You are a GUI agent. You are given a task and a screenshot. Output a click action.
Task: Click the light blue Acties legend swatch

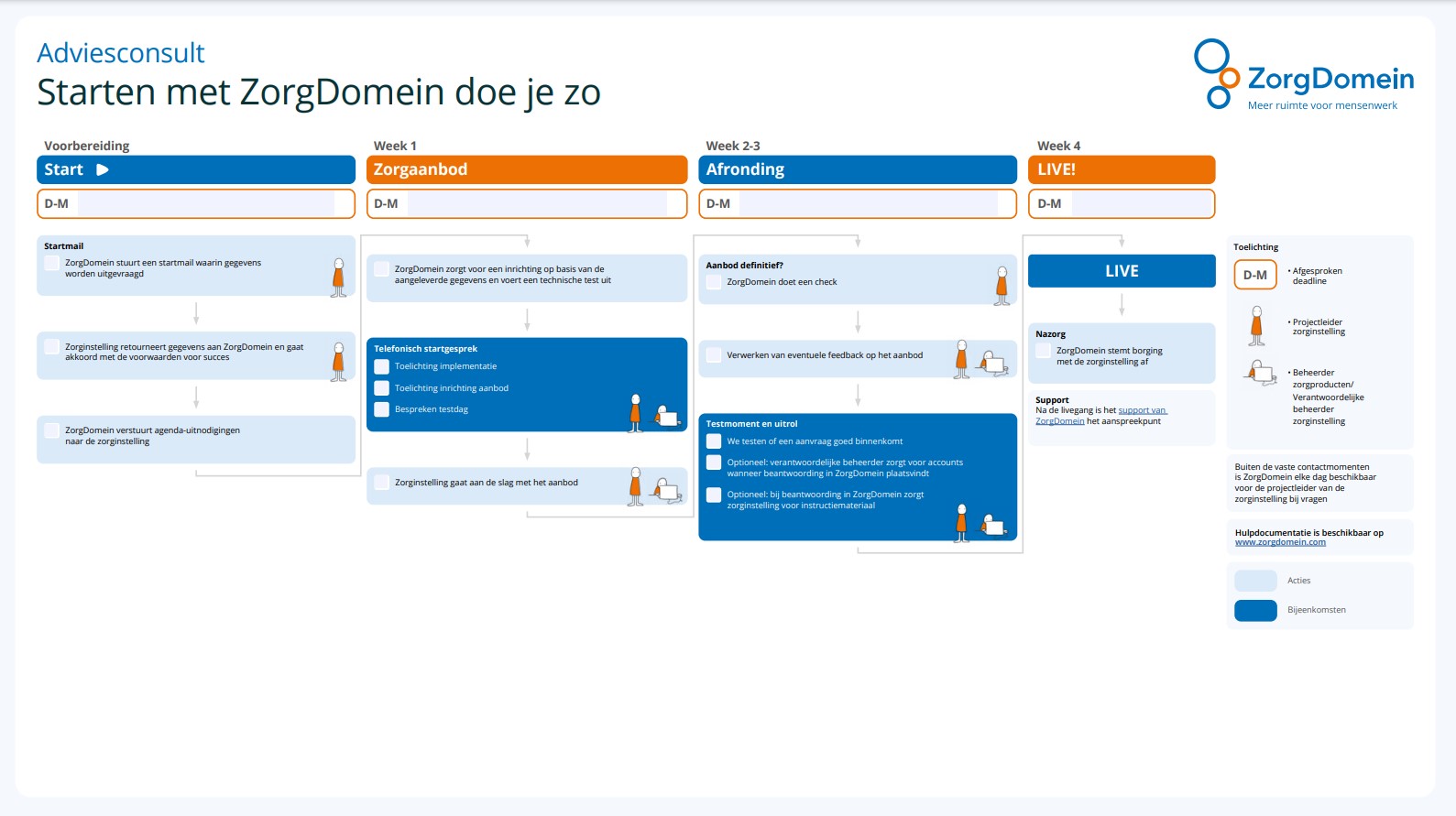pyautogui.click(x=1255, y=581)
